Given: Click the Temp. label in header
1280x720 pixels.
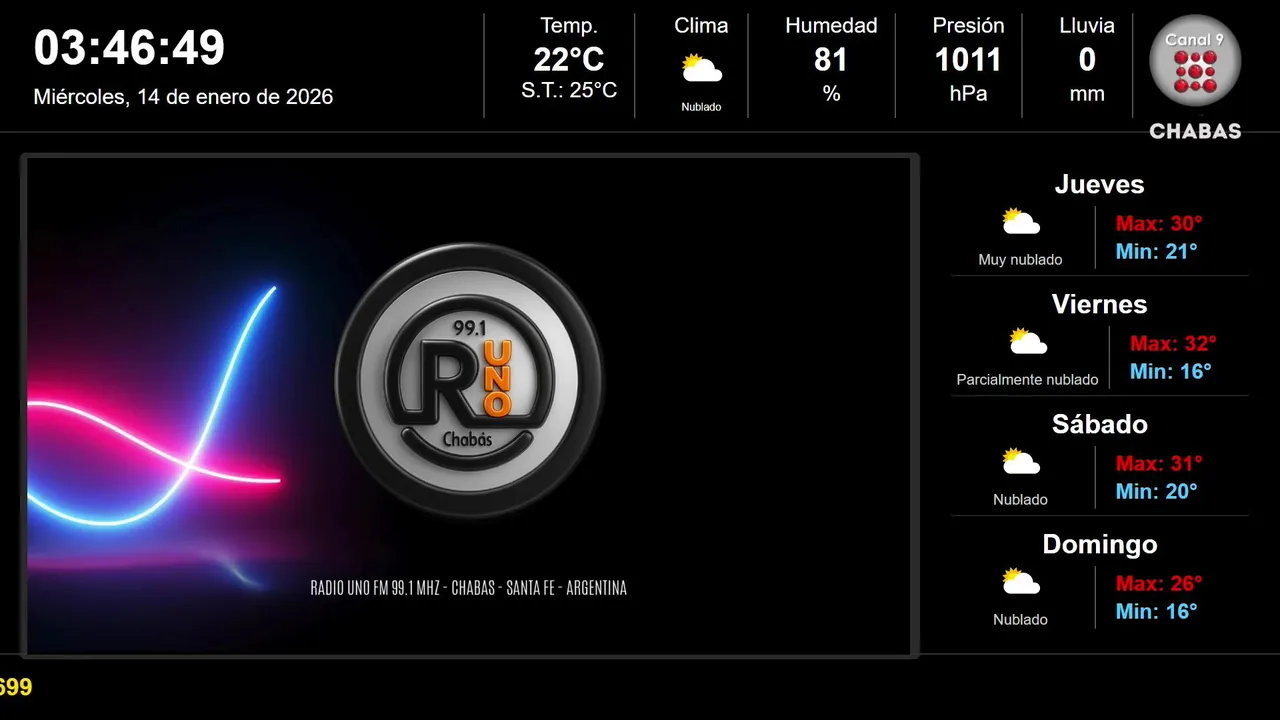Looking at the screenshot, I should [569, 26].
